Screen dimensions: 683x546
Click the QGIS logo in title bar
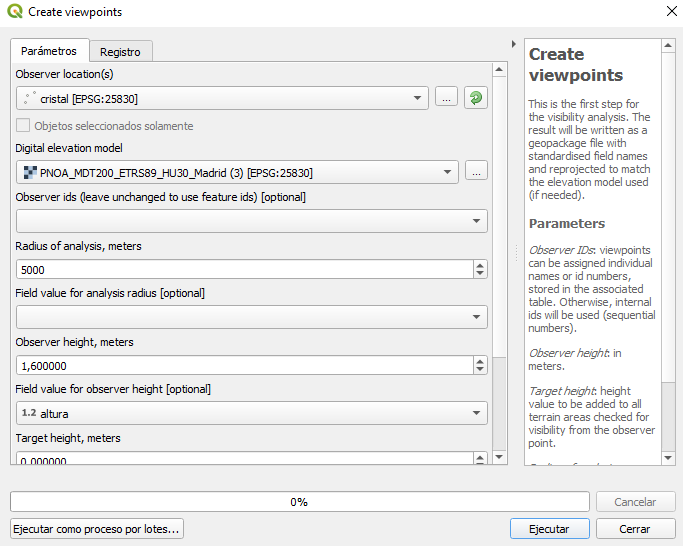(x=13, y=11)
